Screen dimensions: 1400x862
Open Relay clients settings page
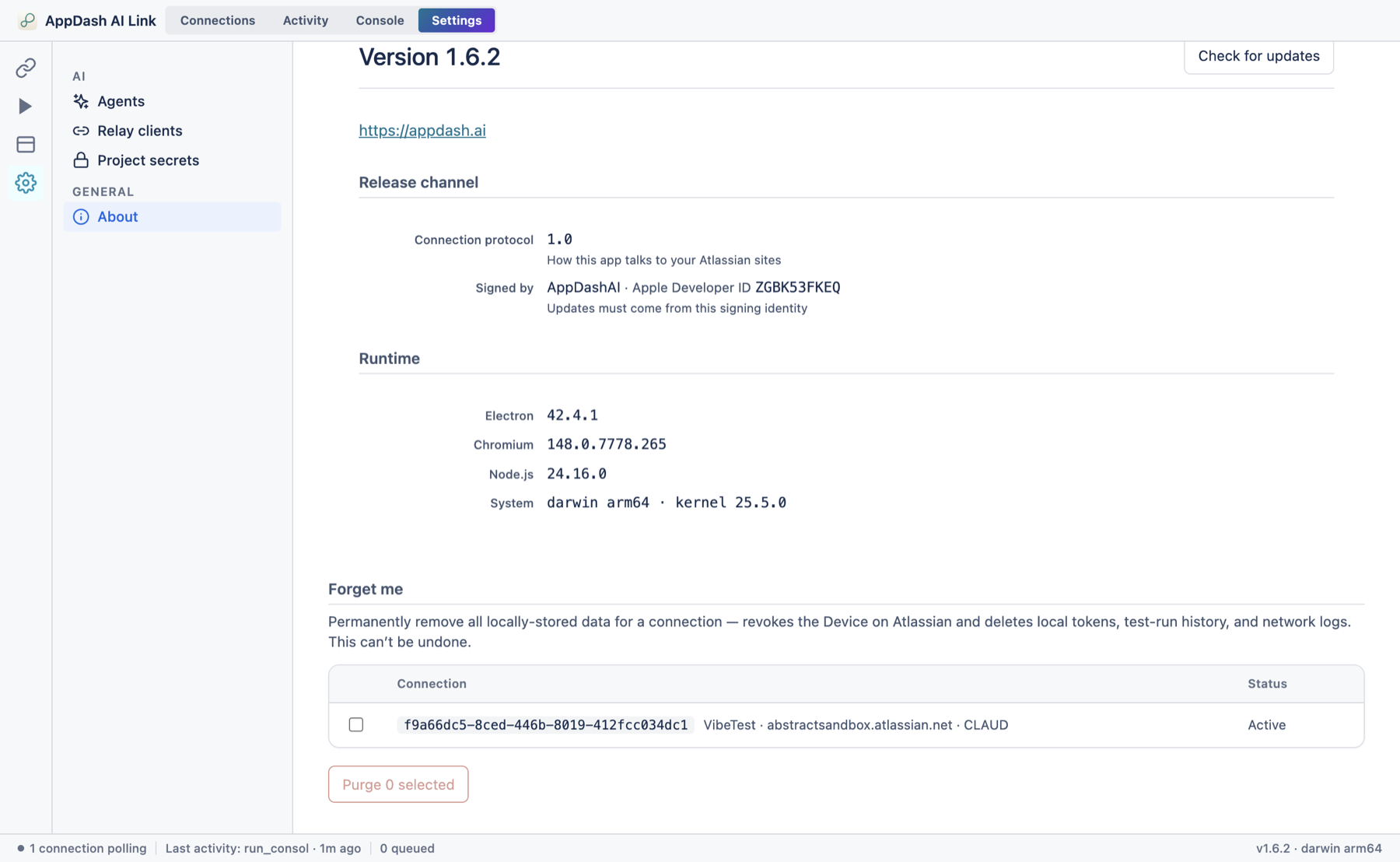tap(172, 131)
